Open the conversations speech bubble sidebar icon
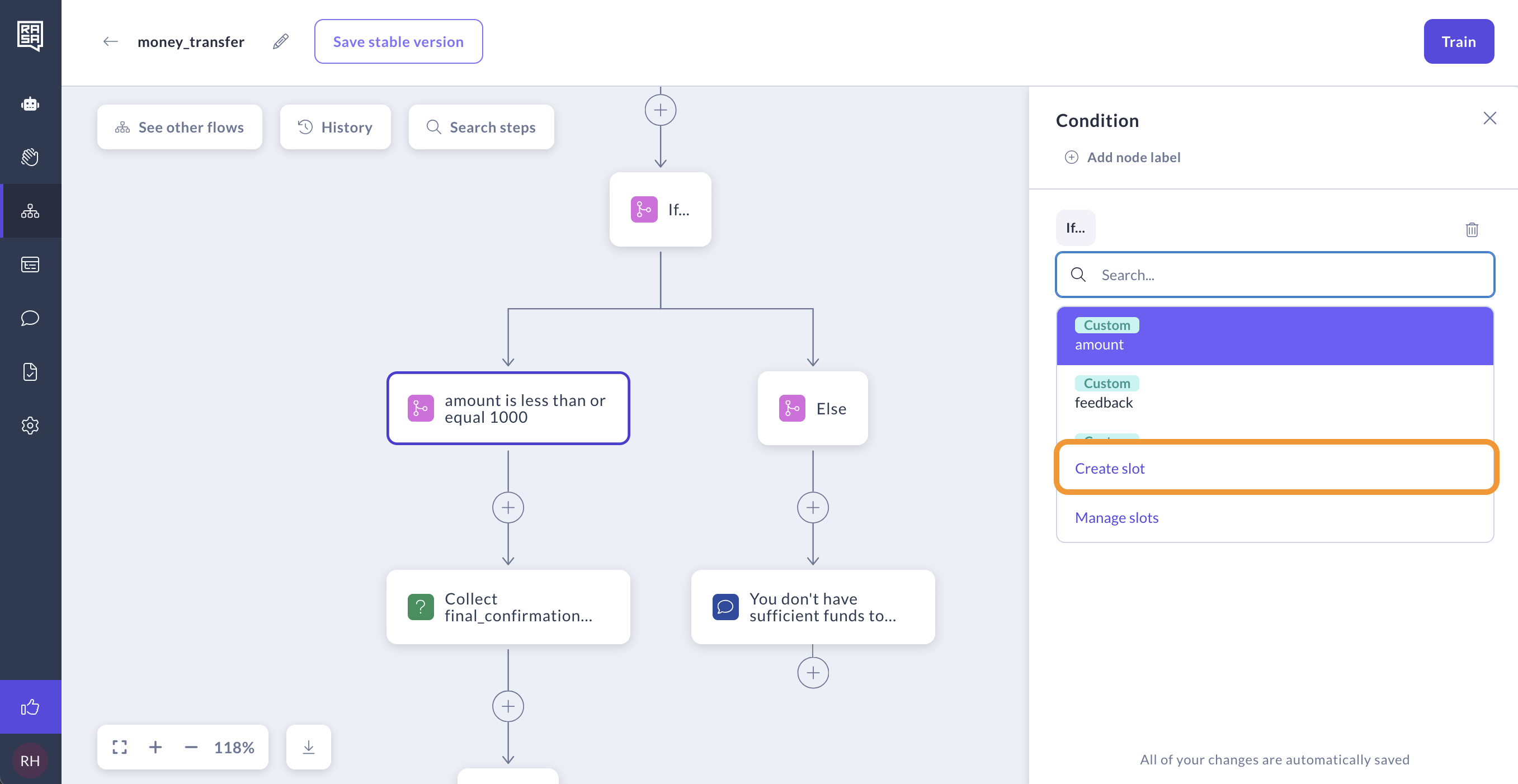The width and height of the screenshot is (1518, 784). coord(30,318)
